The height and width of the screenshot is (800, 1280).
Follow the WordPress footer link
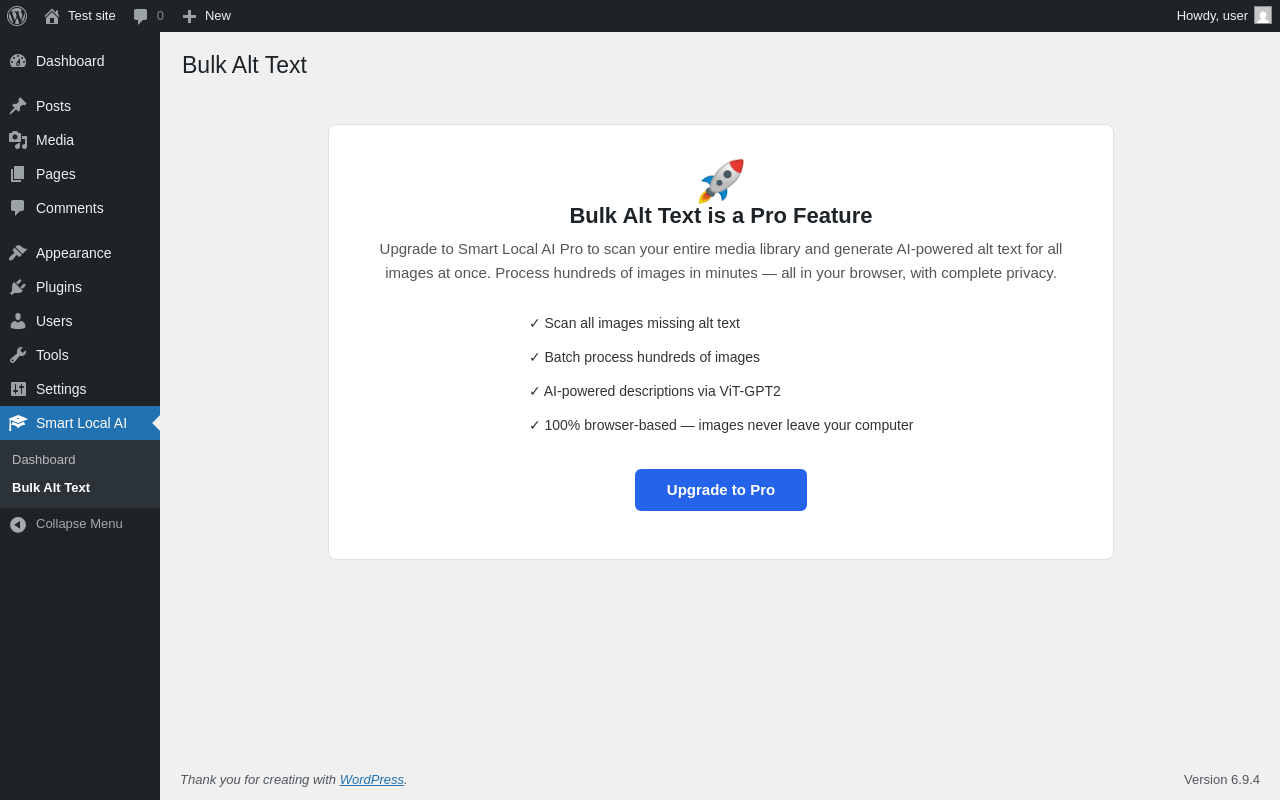[372, 779]
